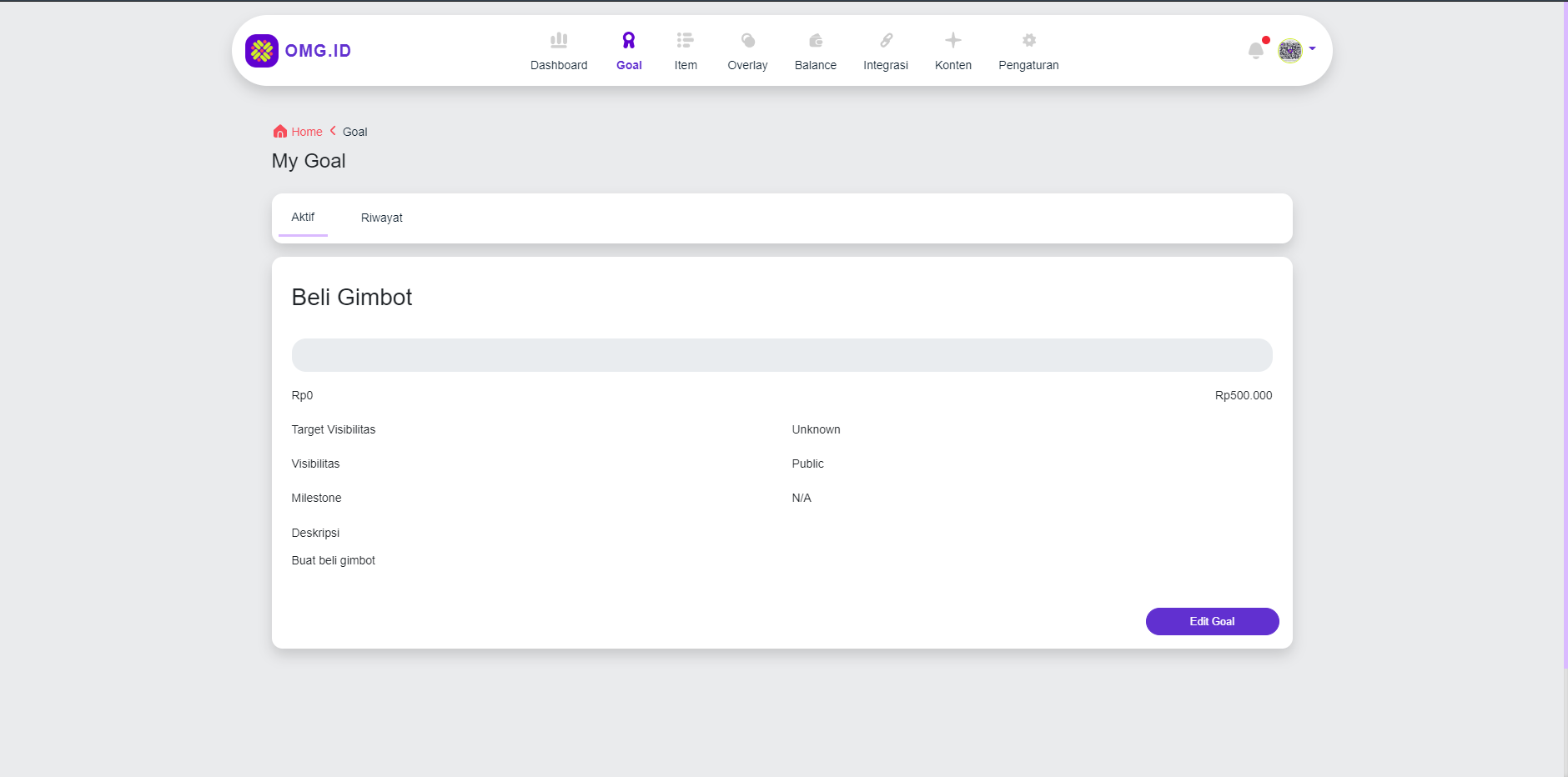Go to Home via breadcrumb link
The image size is (1568, 777).
tap(306, 132)
